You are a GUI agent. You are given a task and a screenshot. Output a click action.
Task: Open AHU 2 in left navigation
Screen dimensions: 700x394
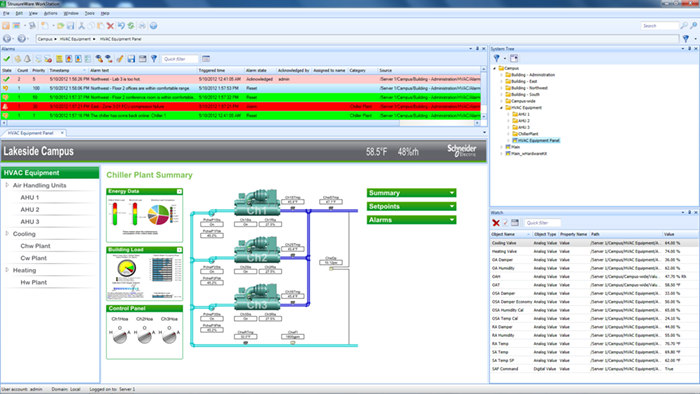click(30, 209)
